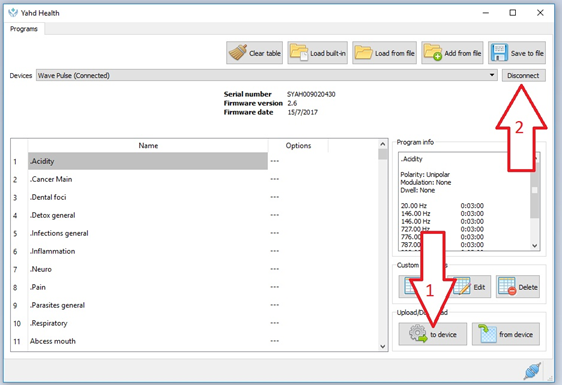Click program table scroll up arrow
The height and width of the screenshot is (385, 562).
[383, 144]
